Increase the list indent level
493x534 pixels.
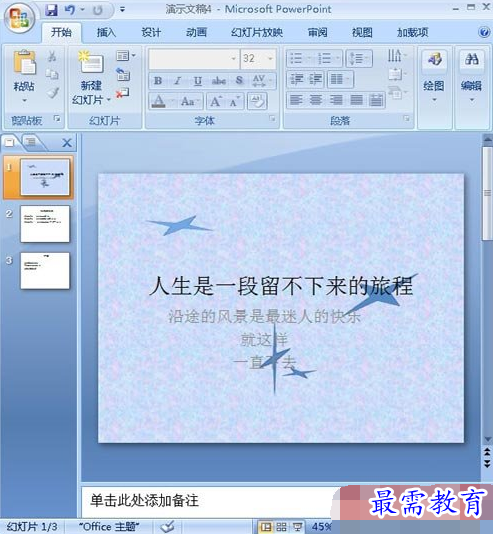[x=316, y=79]
